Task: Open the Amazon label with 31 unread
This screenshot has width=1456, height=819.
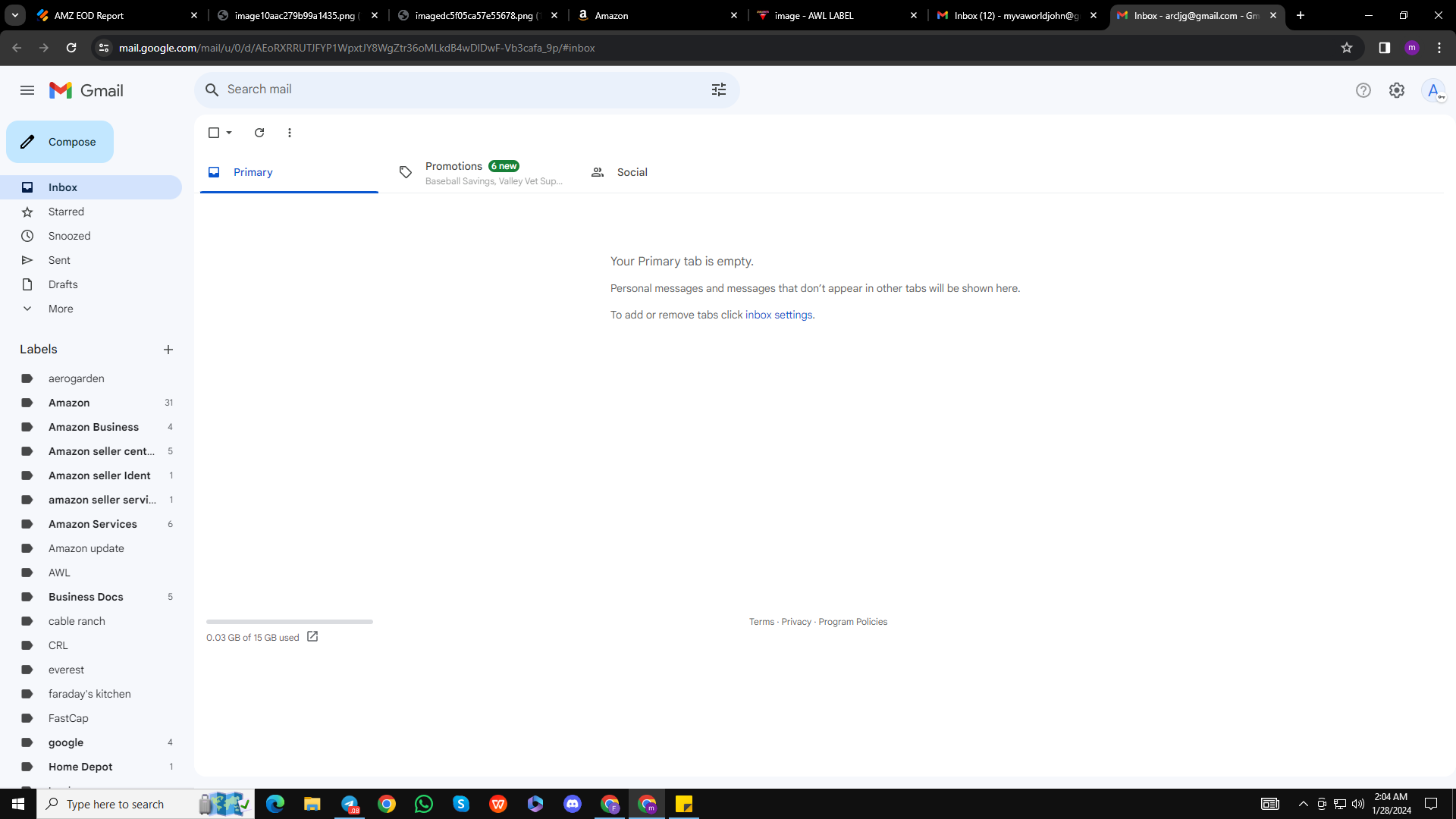Action: click(x=91, y=403)
